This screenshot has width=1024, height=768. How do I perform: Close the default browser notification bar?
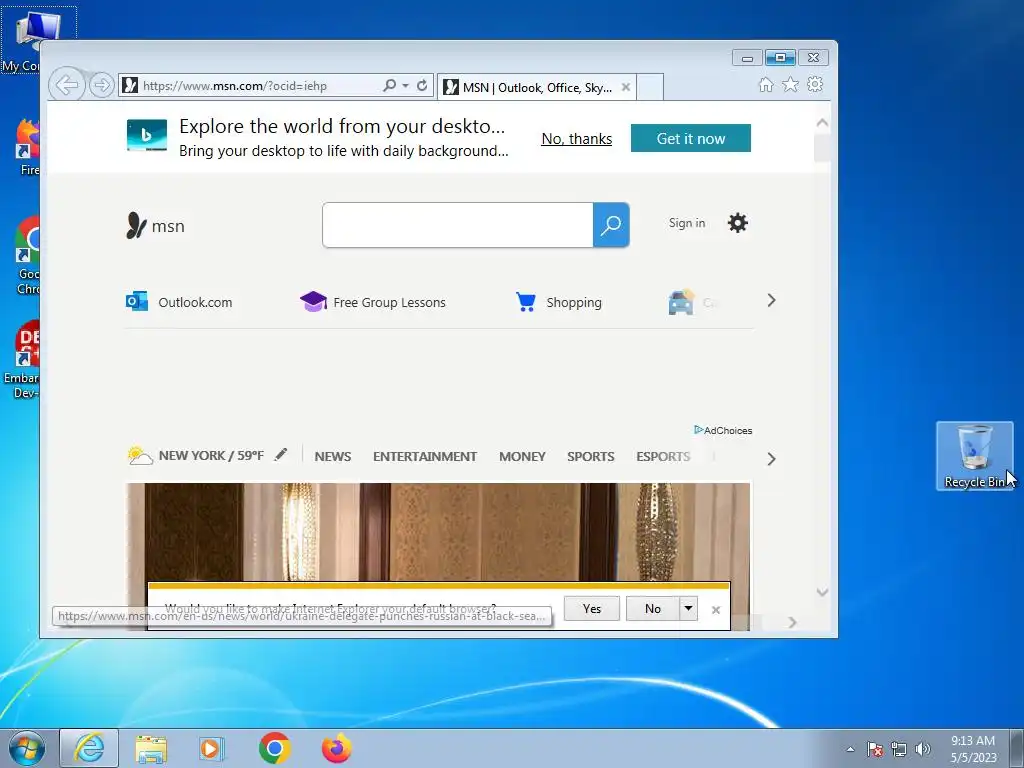pos(716,610)
